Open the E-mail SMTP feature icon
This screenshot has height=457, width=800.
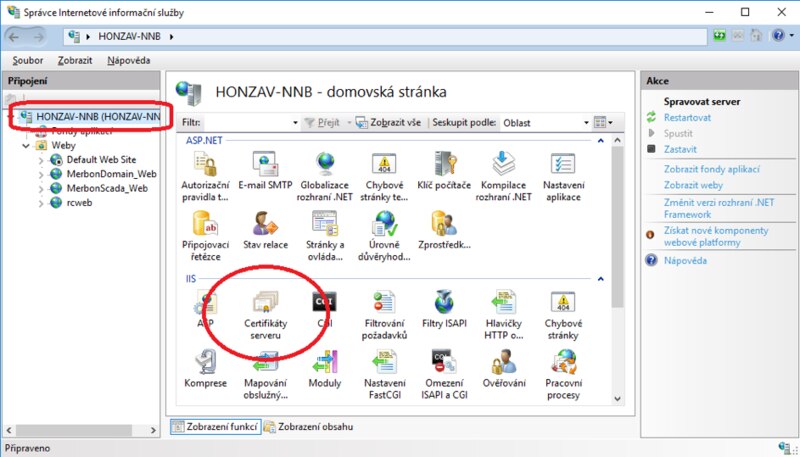point(267,165)
